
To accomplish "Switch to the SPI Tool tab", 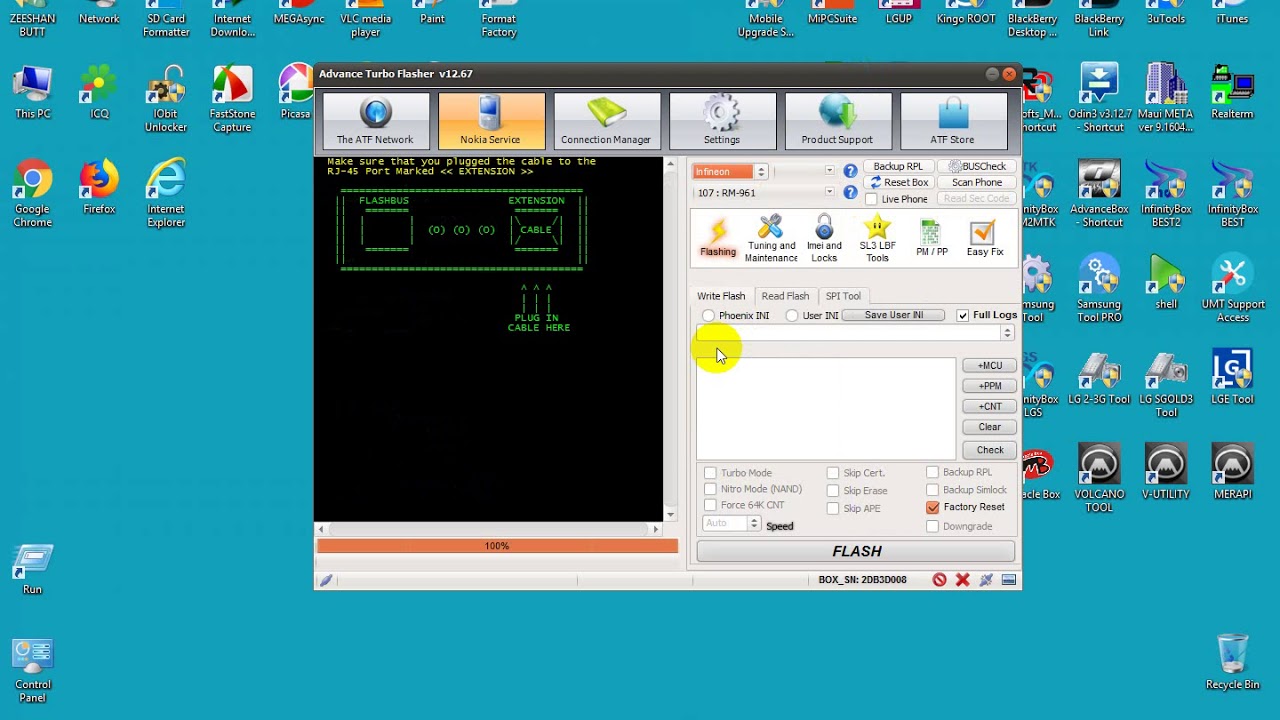I will click(x=843, y=296).
